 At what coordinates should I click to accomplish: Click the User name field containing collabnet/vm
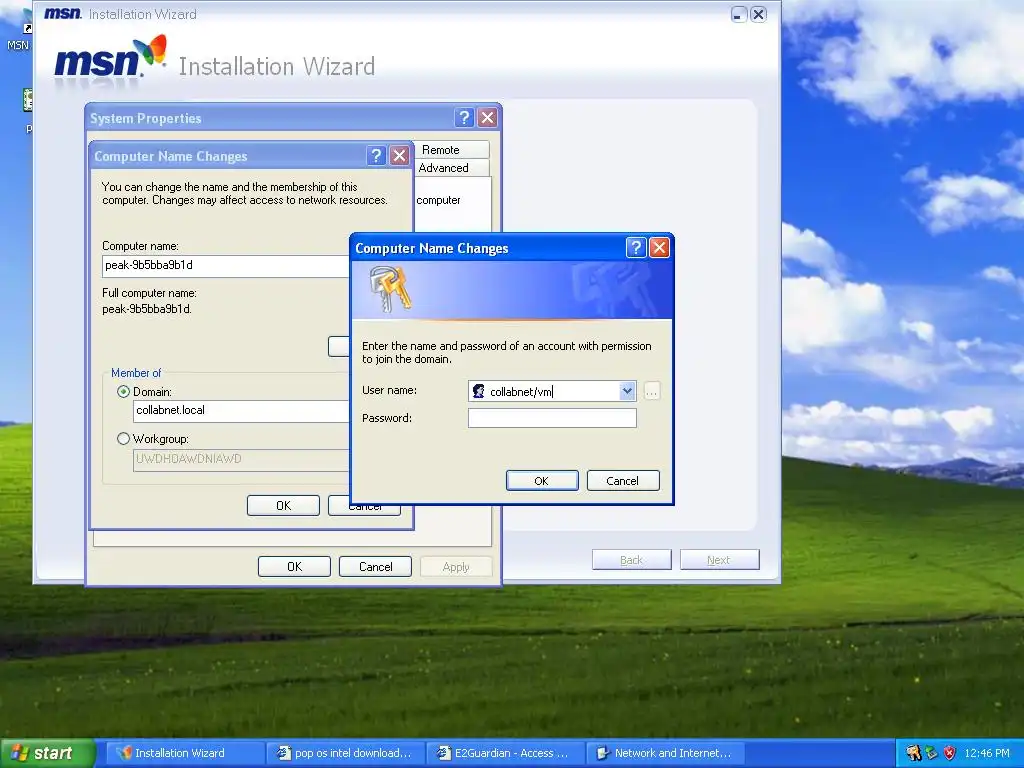[x=552, y=391]
